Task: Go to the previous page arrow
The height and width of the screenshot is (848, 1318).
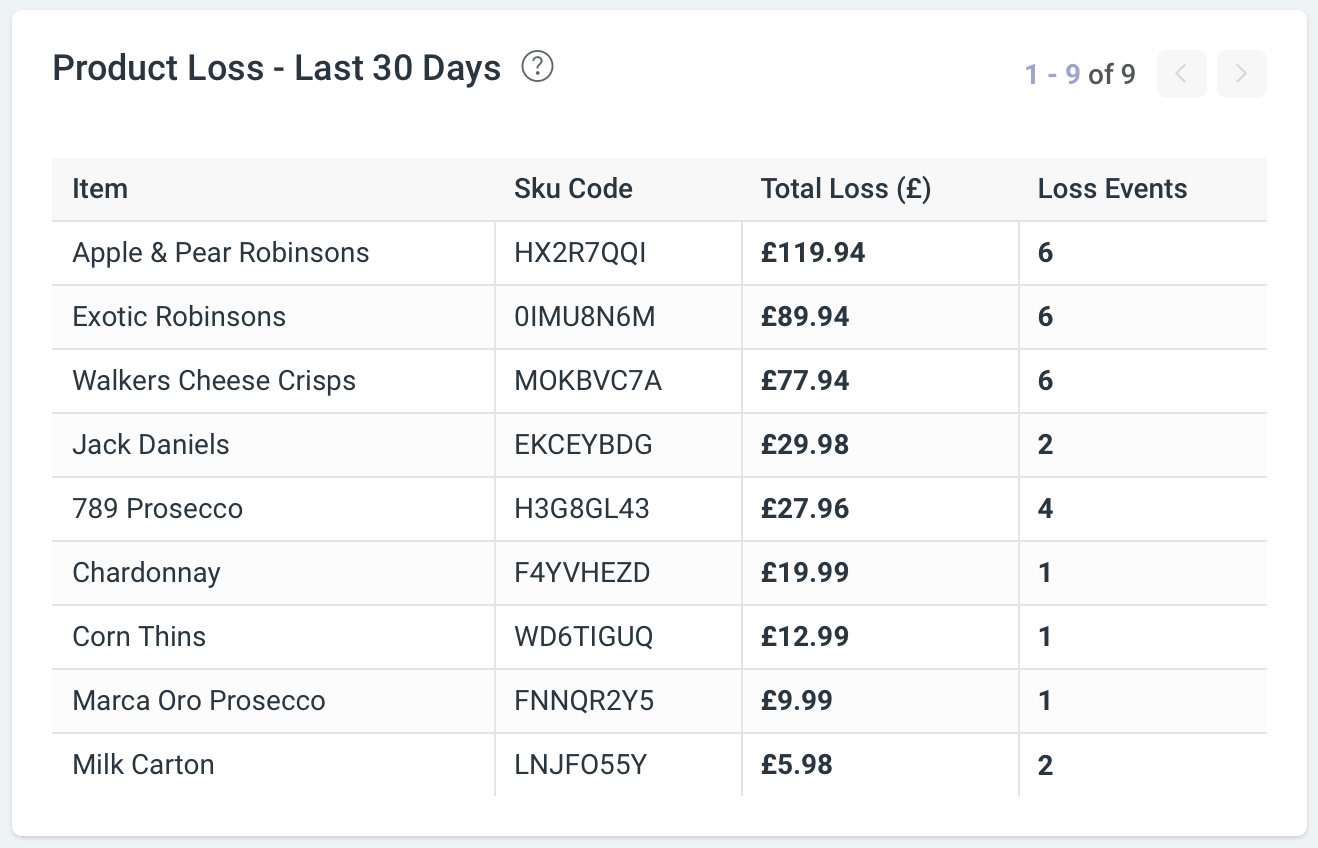Action: click(1181, 74)
